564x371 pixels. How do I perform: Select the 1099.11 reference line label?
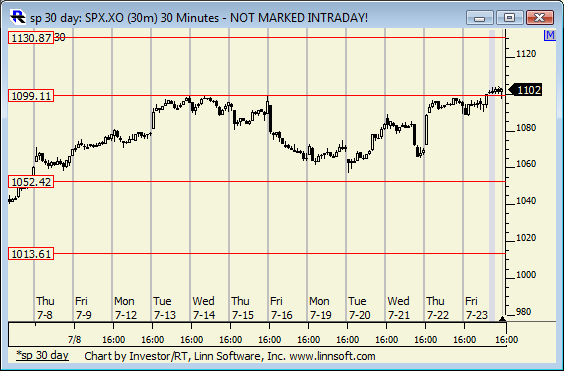[x=31, y=96]
